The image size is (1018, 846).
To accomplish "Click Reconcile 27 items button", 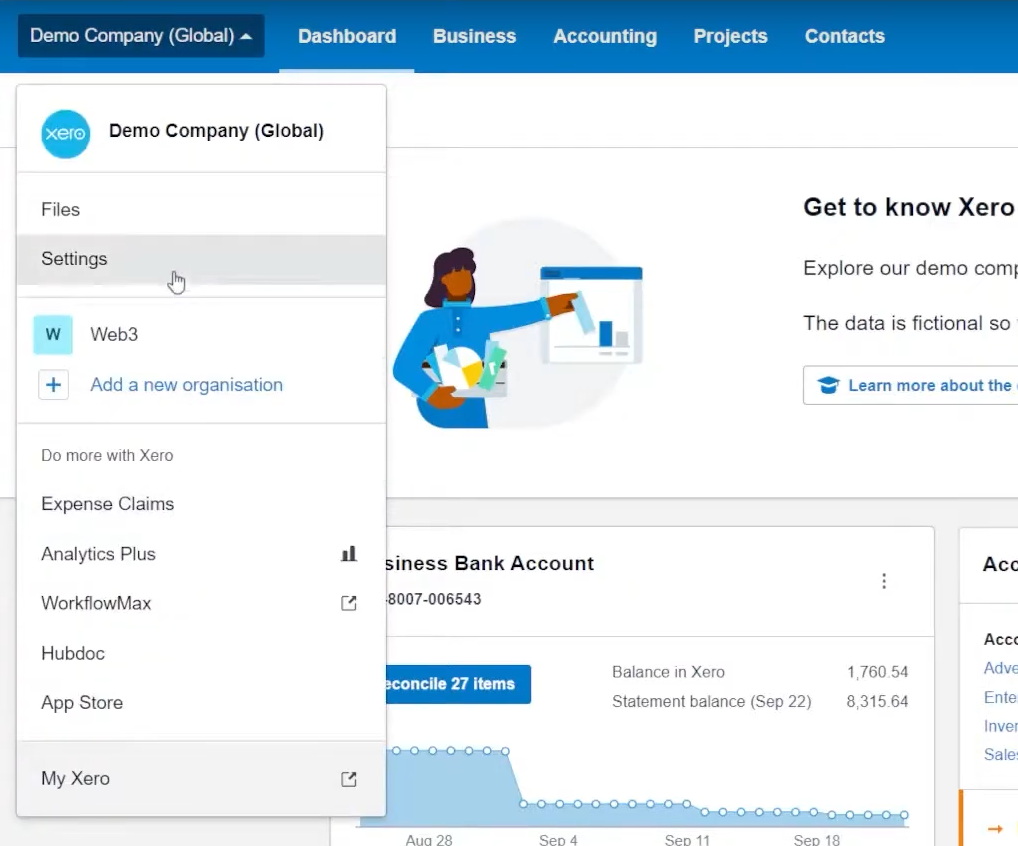I will 458,684.
